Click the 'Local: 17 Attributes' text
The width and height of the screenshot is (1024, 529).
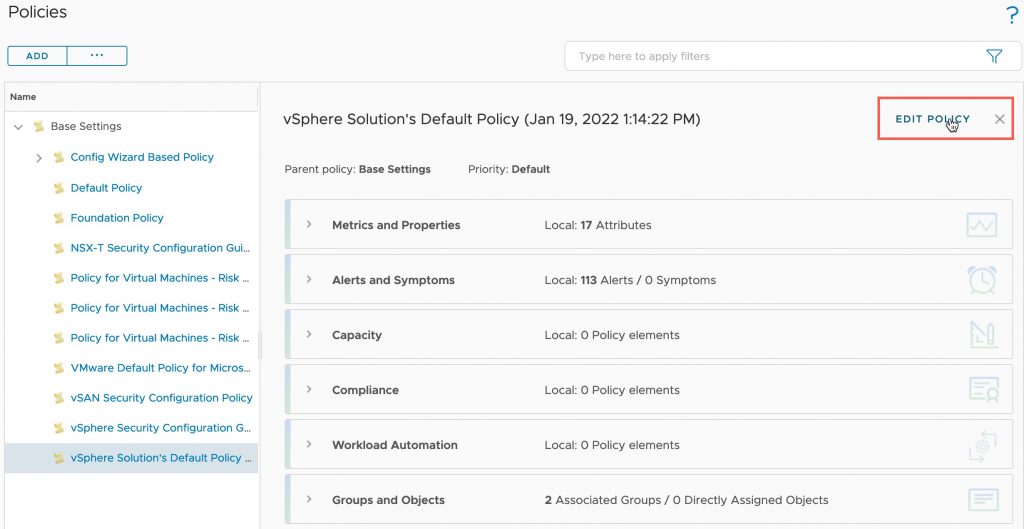click(598, 225)
